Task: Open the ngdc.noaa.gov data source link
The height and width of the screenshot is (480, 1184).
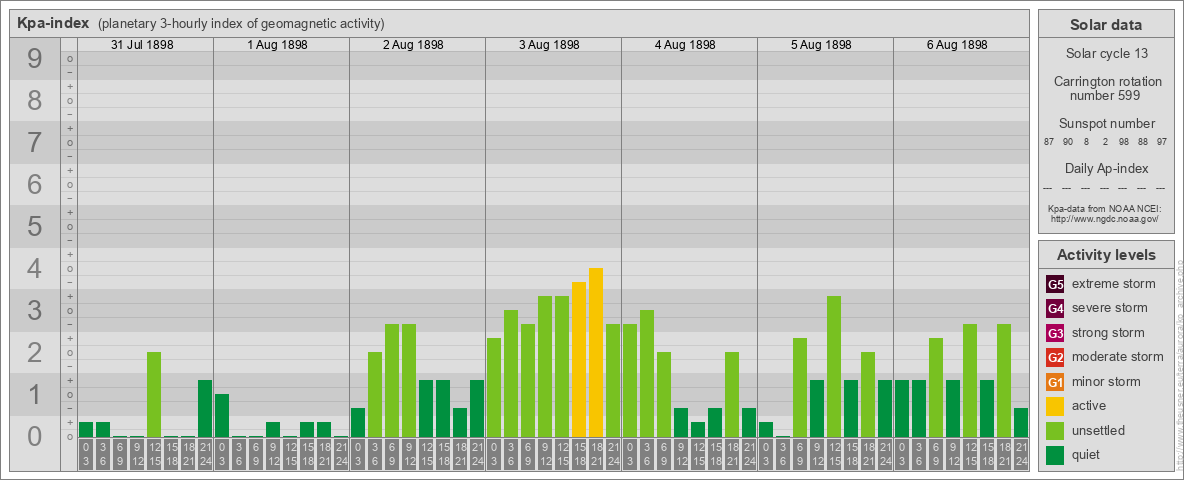Action: pyautogui.click(x=1104, y=218)
